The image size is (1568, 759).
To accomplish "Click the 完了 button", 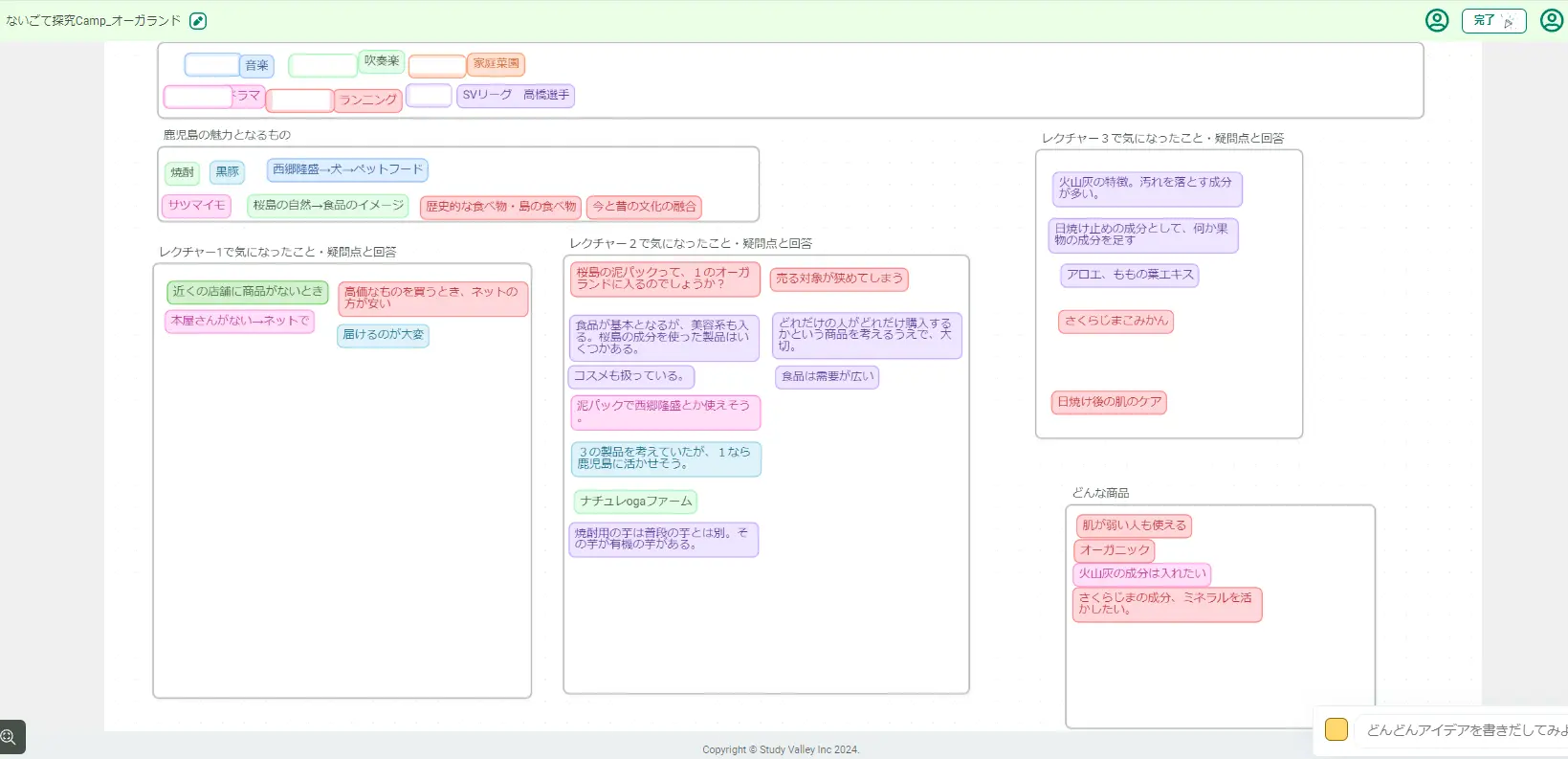I will point(1493,20).
